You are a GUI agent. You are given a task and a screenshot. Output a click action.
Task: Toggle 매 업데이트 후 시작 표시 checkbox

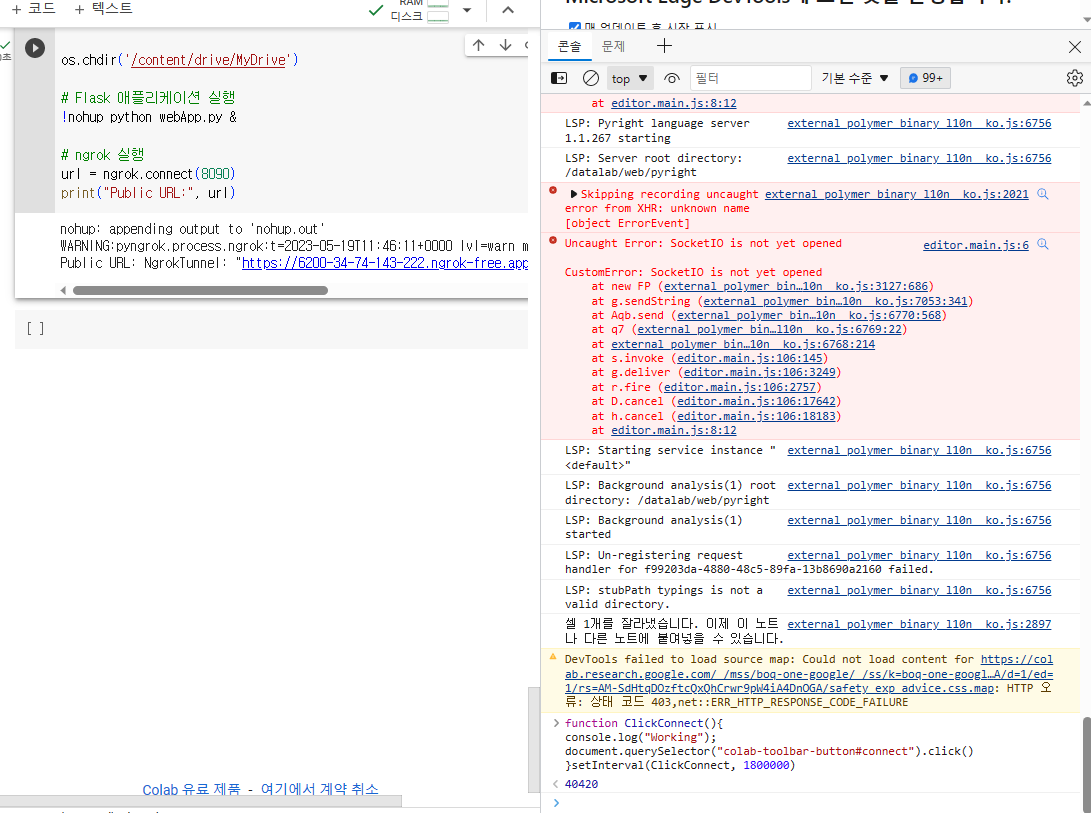(575, 27)
